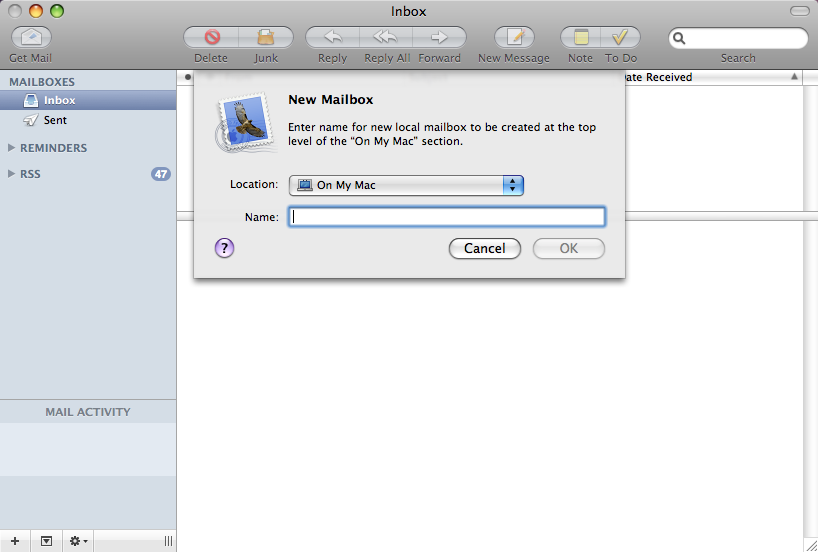
Task: Click the Get Mail toolbar icon
Action: (x=31, y=38)
